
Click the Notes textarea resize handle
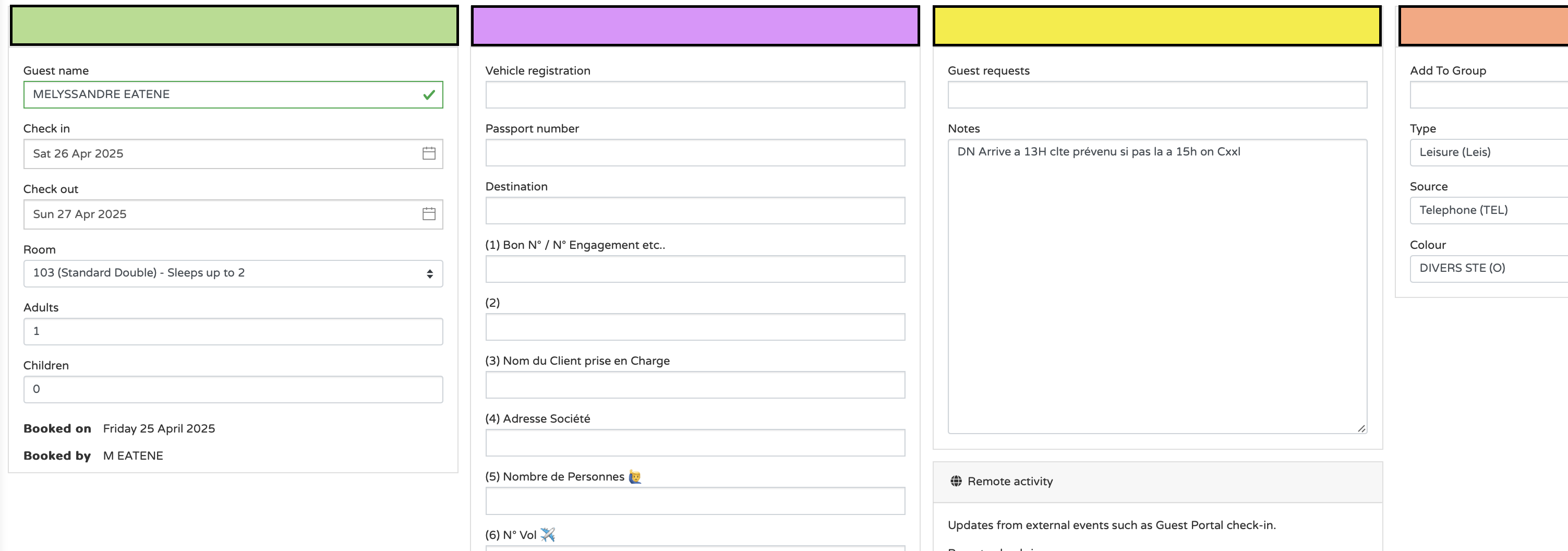1361,428
